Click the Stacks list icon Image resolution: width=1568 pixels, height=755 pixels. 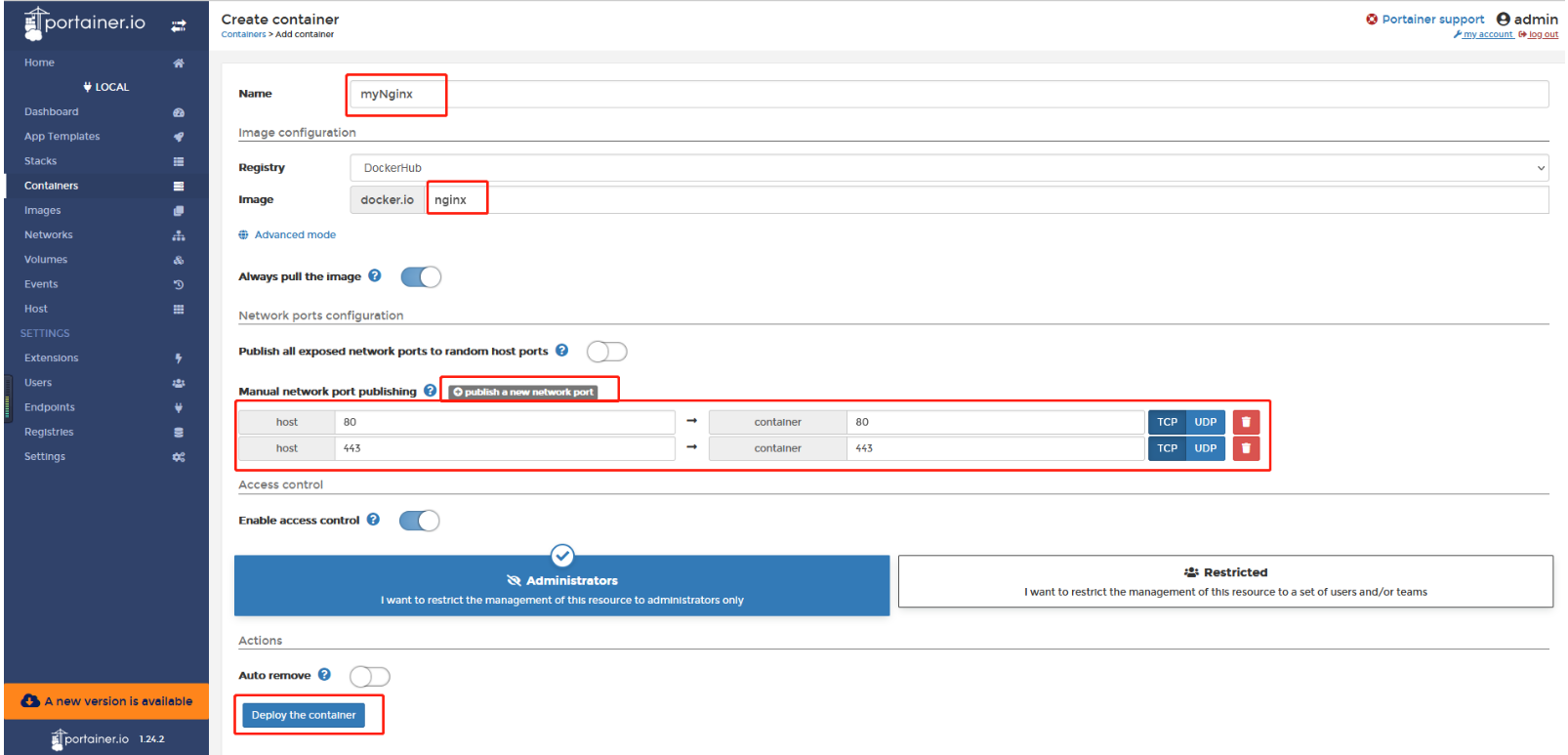pos(179,161)
